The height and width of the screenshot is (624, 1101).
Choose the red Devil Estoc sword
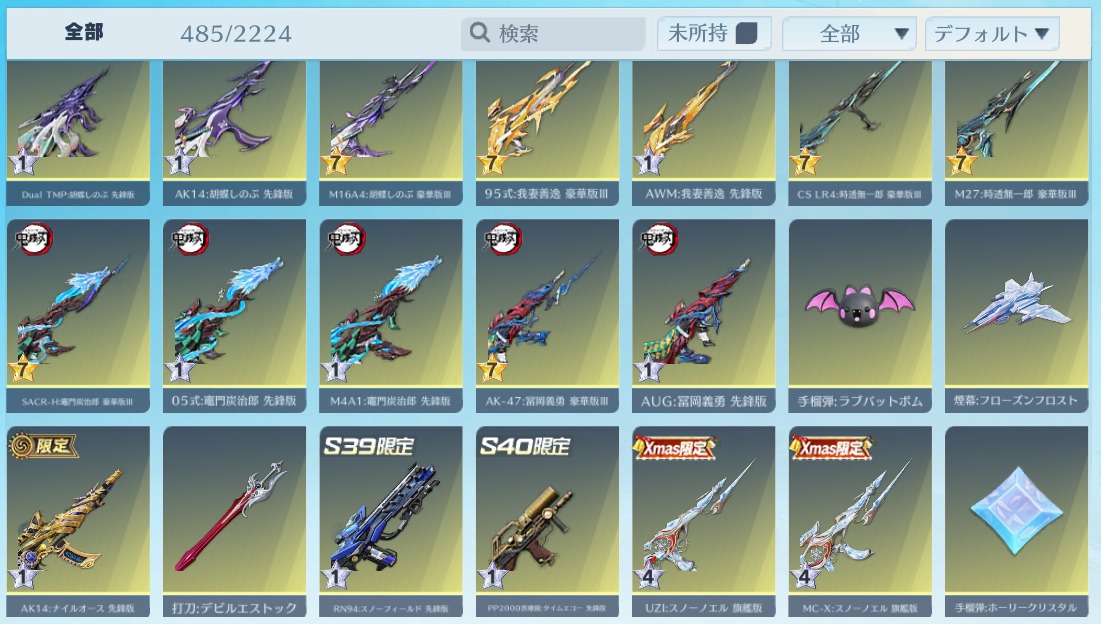[235, 522]
